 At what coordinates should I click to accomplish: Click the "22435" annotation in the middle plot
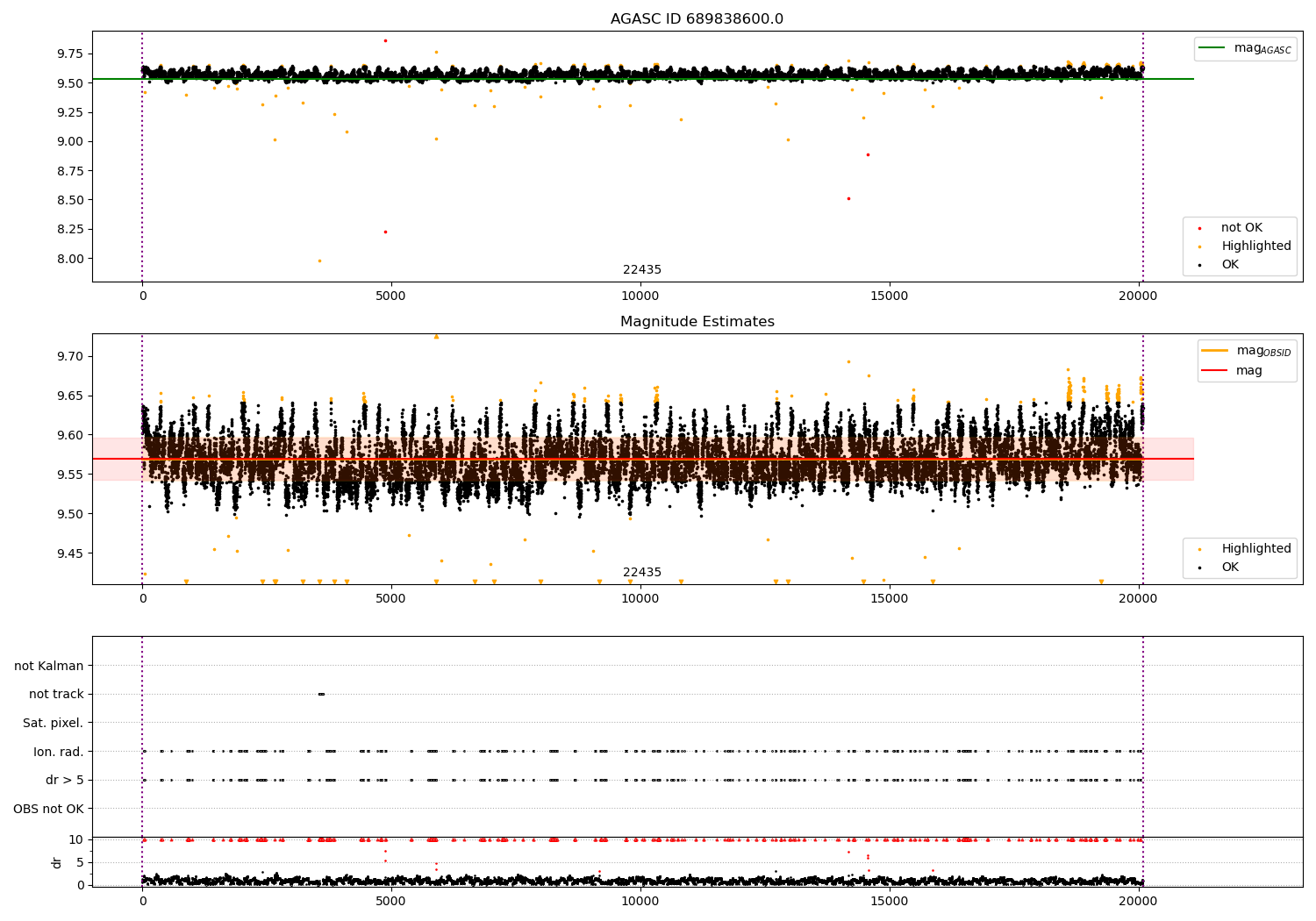[642, 573]
